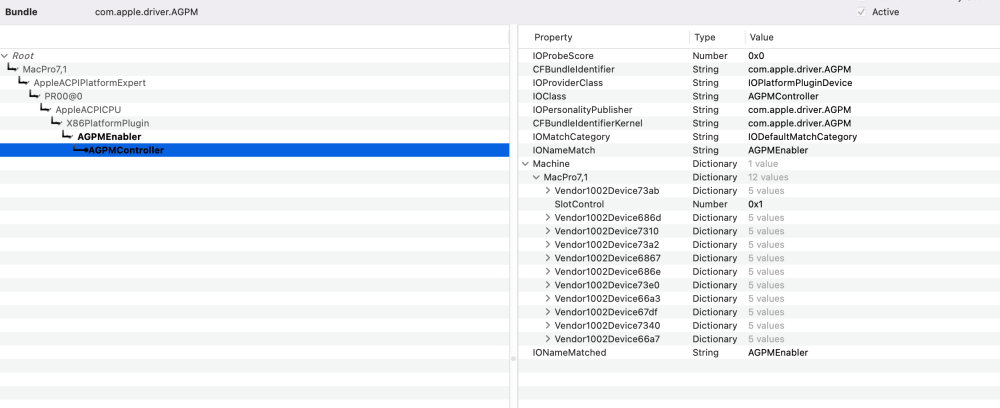This screenshot has width=1000, height=408.
Task: Select the IOClass property row
Action: (759, 96)
